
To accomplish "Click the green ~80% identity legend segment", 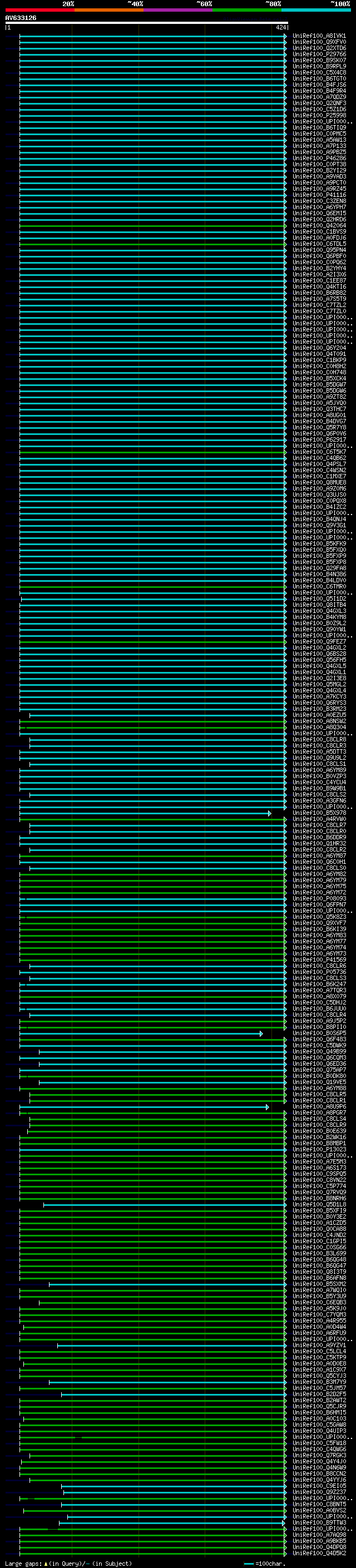I will click(247, 10).
